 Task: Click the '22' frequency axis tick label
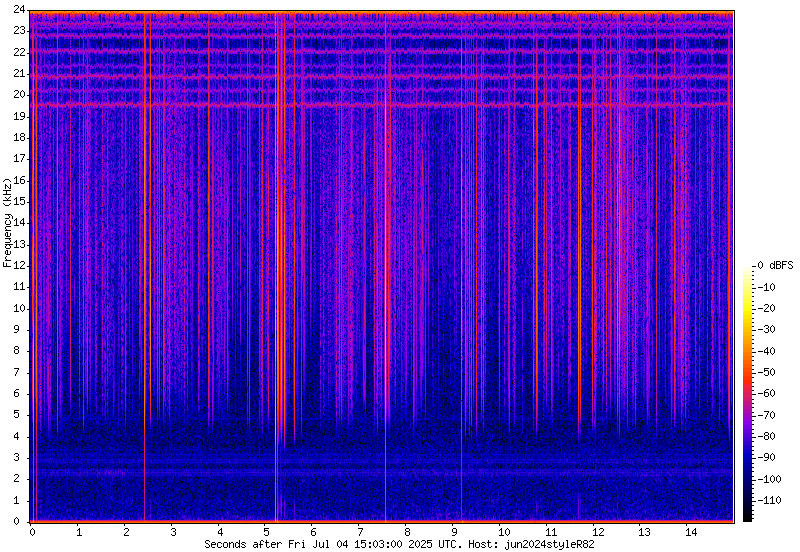19,52
